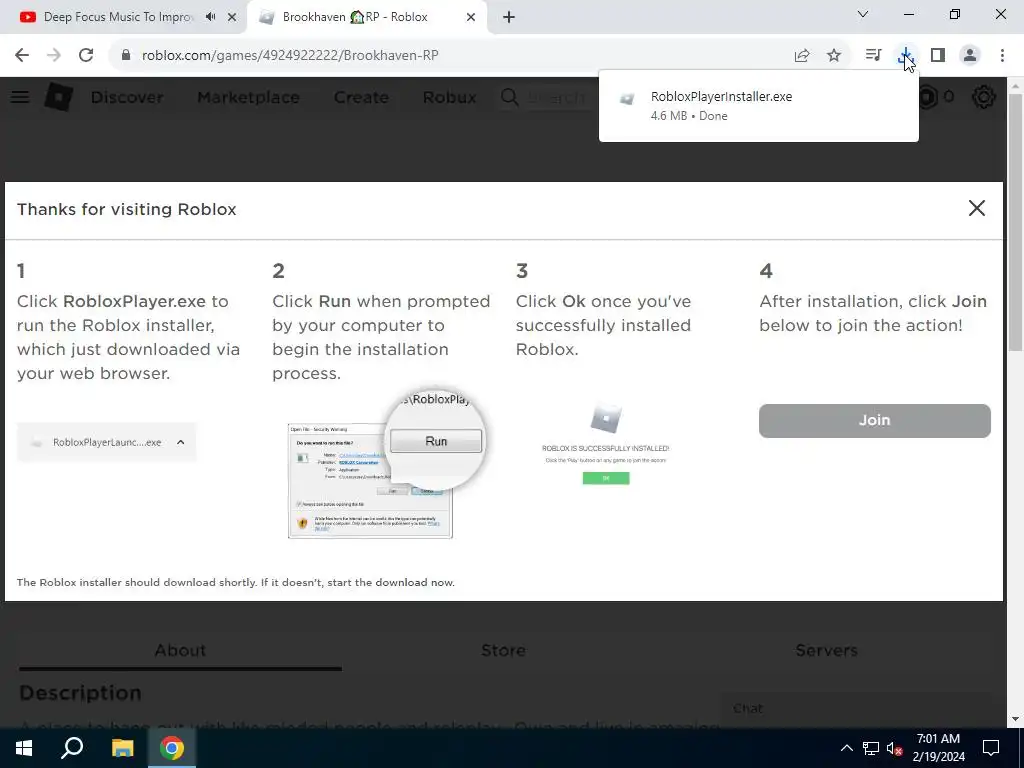Open File Explorer from taskbar

click(x=122, y=748)
